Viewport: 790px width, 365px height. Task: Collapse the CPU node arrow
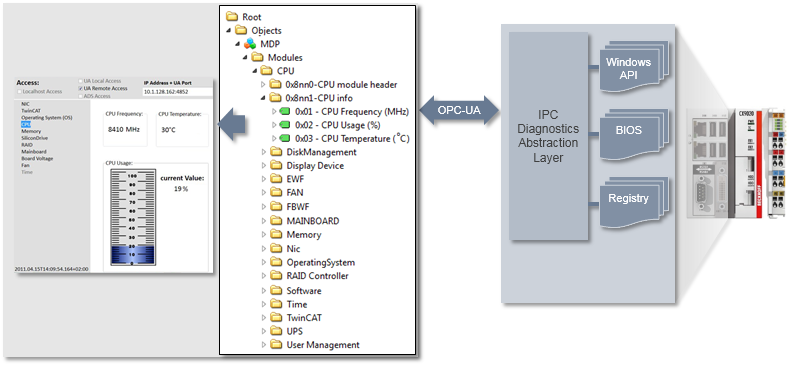[x=255, y=71]
